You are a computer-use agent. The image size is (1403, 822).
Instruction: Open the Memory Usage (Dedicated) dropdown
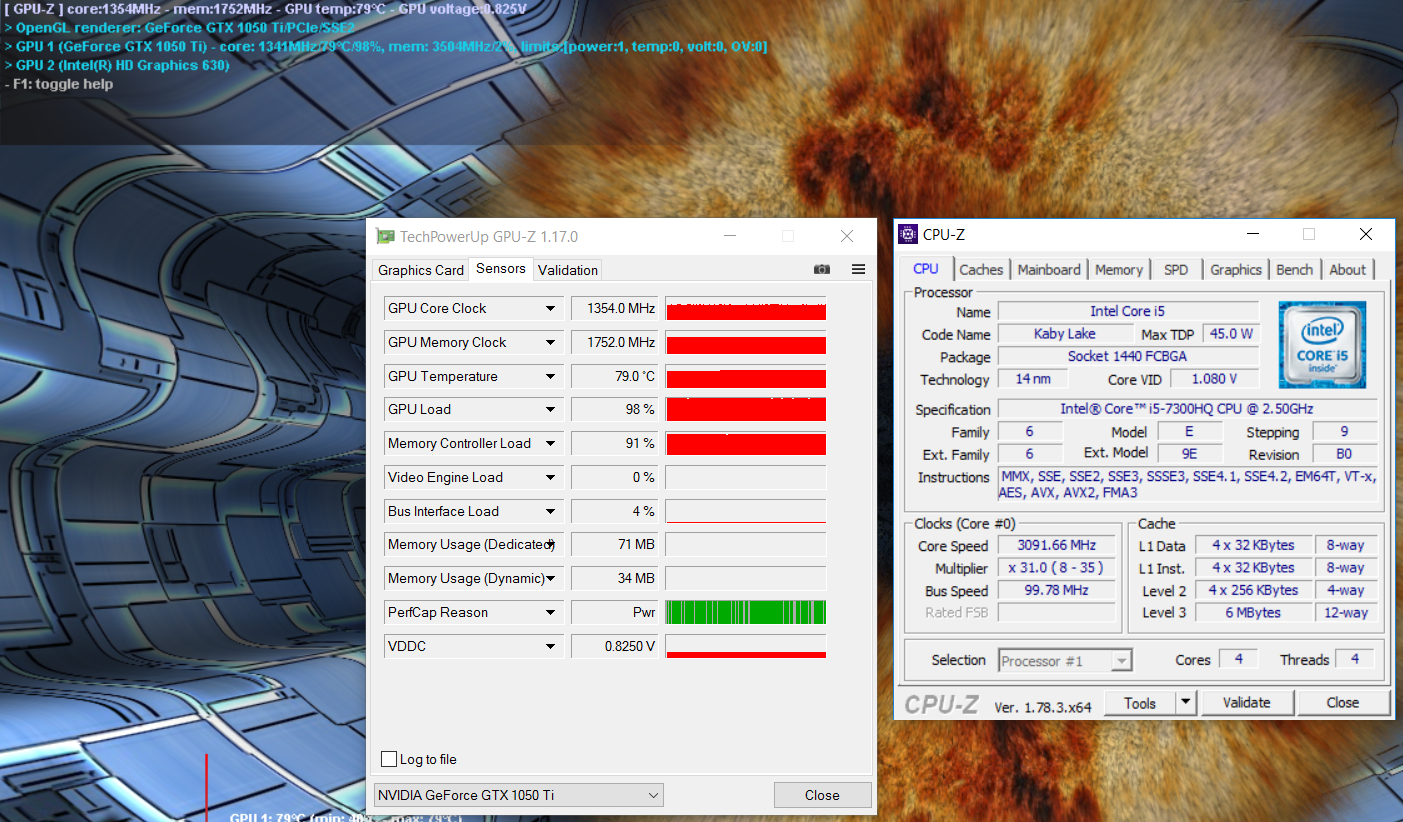coord(550,545)
